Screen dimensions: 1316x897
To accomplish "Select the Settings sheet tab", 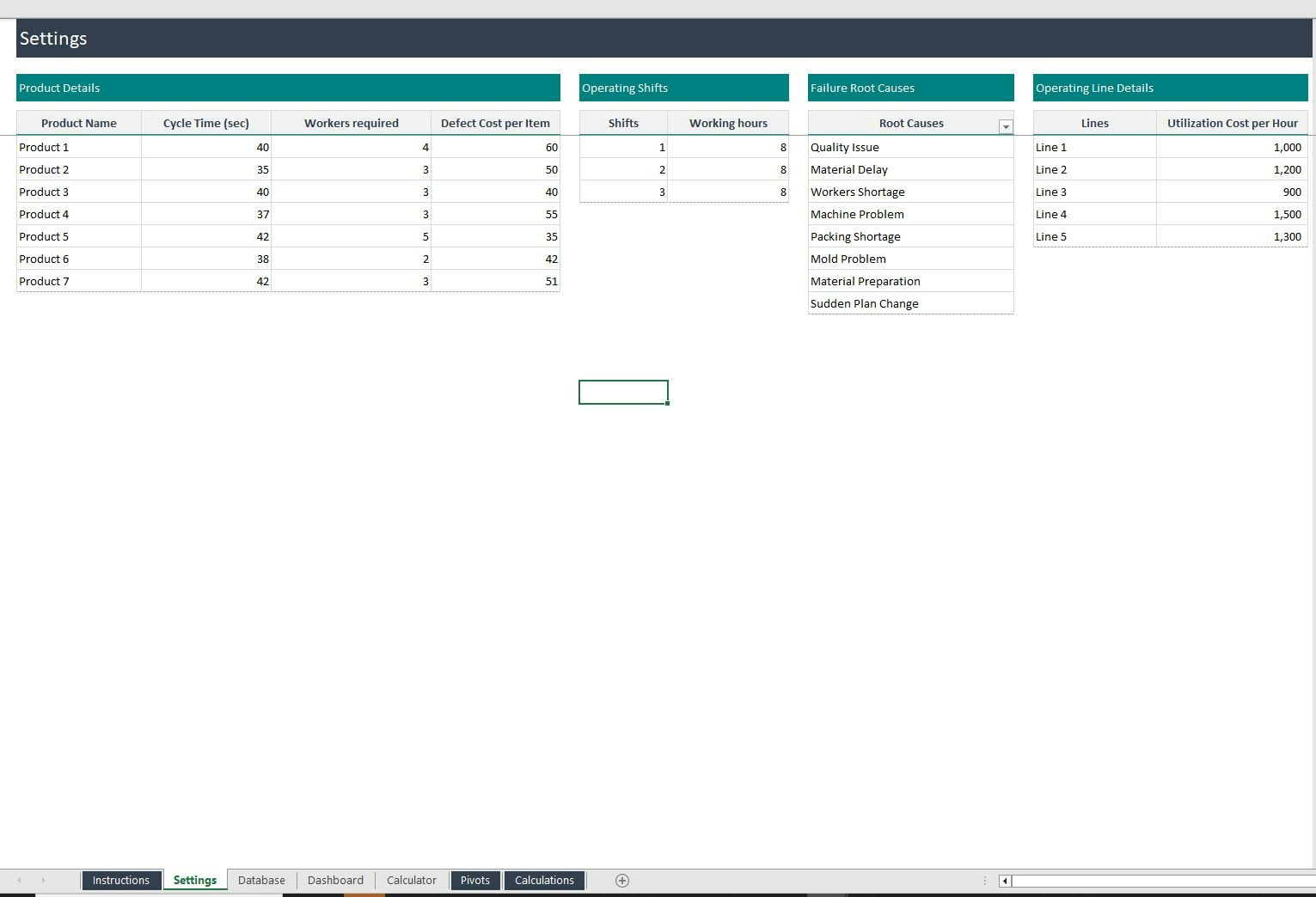I will [194, 880].
